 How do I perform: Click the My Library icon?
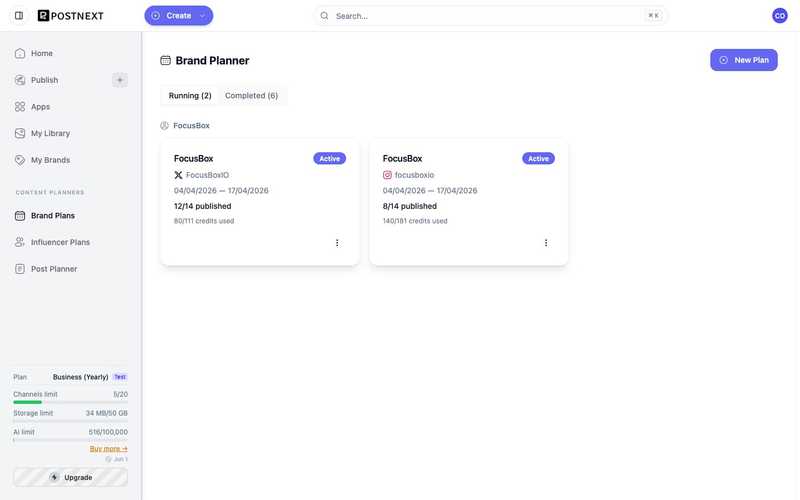coord(20,133)
